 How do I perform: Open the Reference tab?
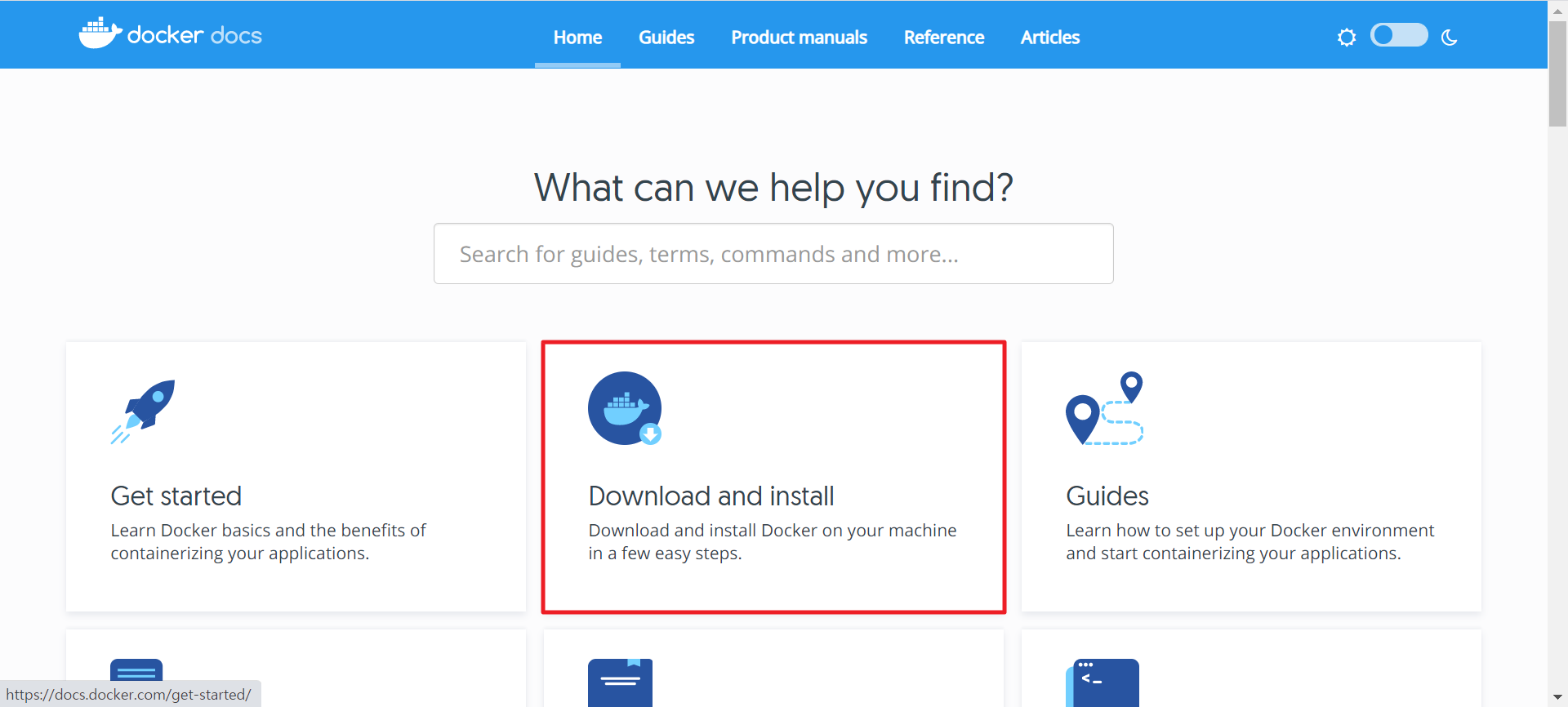point(944,38)
